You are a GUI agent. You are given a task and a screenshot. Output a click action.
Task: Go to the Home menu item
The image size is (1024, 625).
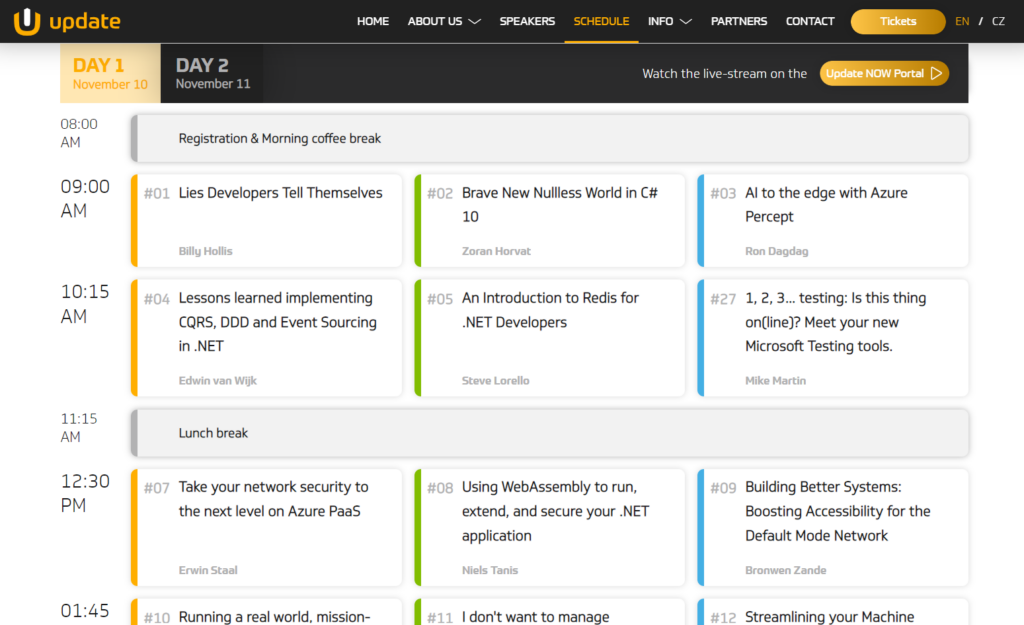373,22
